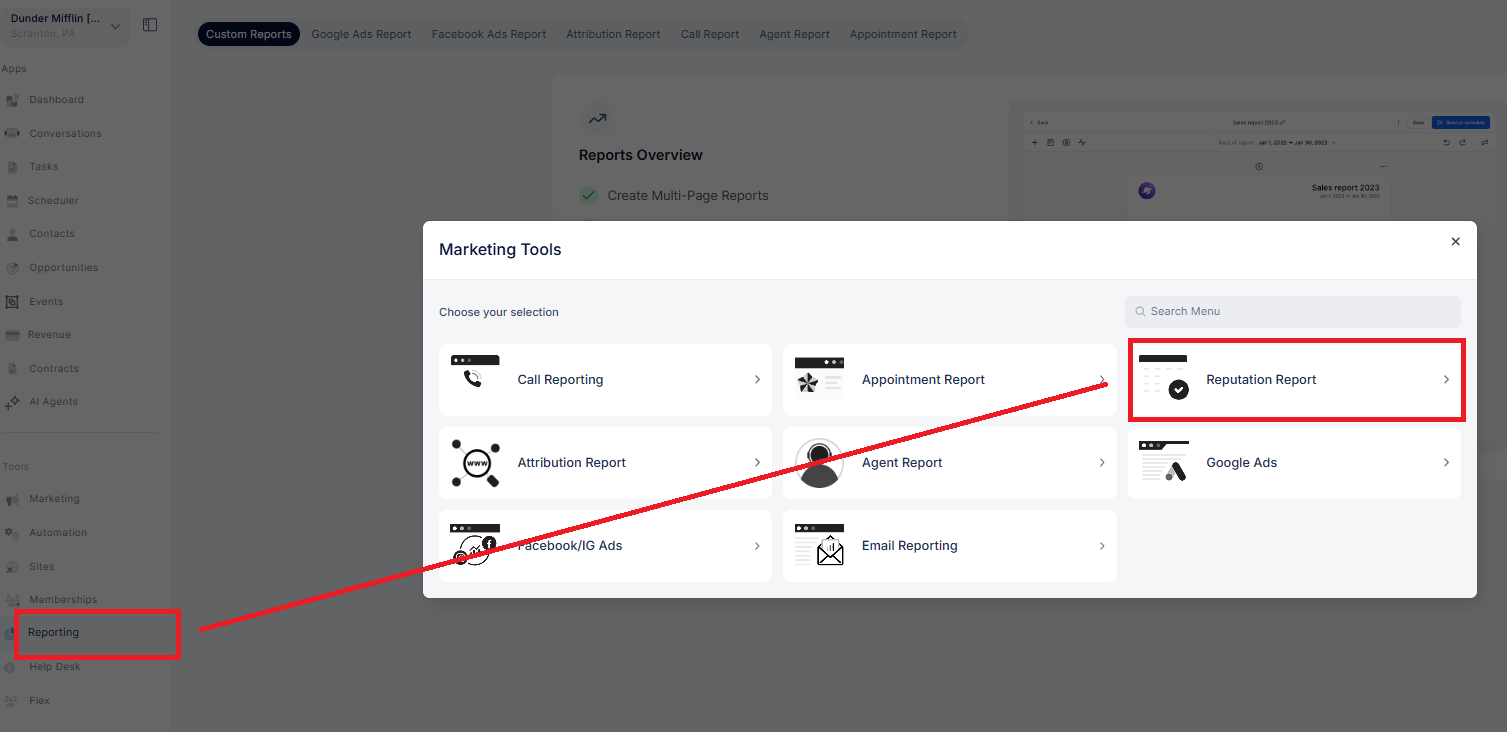Select the top Attribution Report tab
The height and width of the screenshot is (732, 1507).
(x=613, y=34)
